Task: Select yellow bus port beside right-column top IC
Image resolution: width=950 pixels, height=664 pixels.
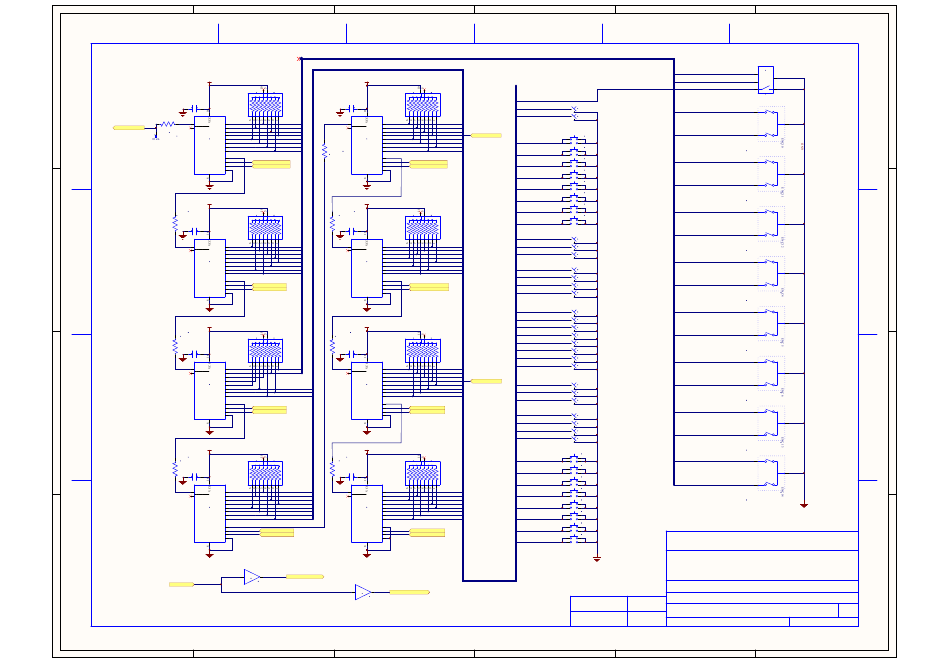Action: point(487,136)
